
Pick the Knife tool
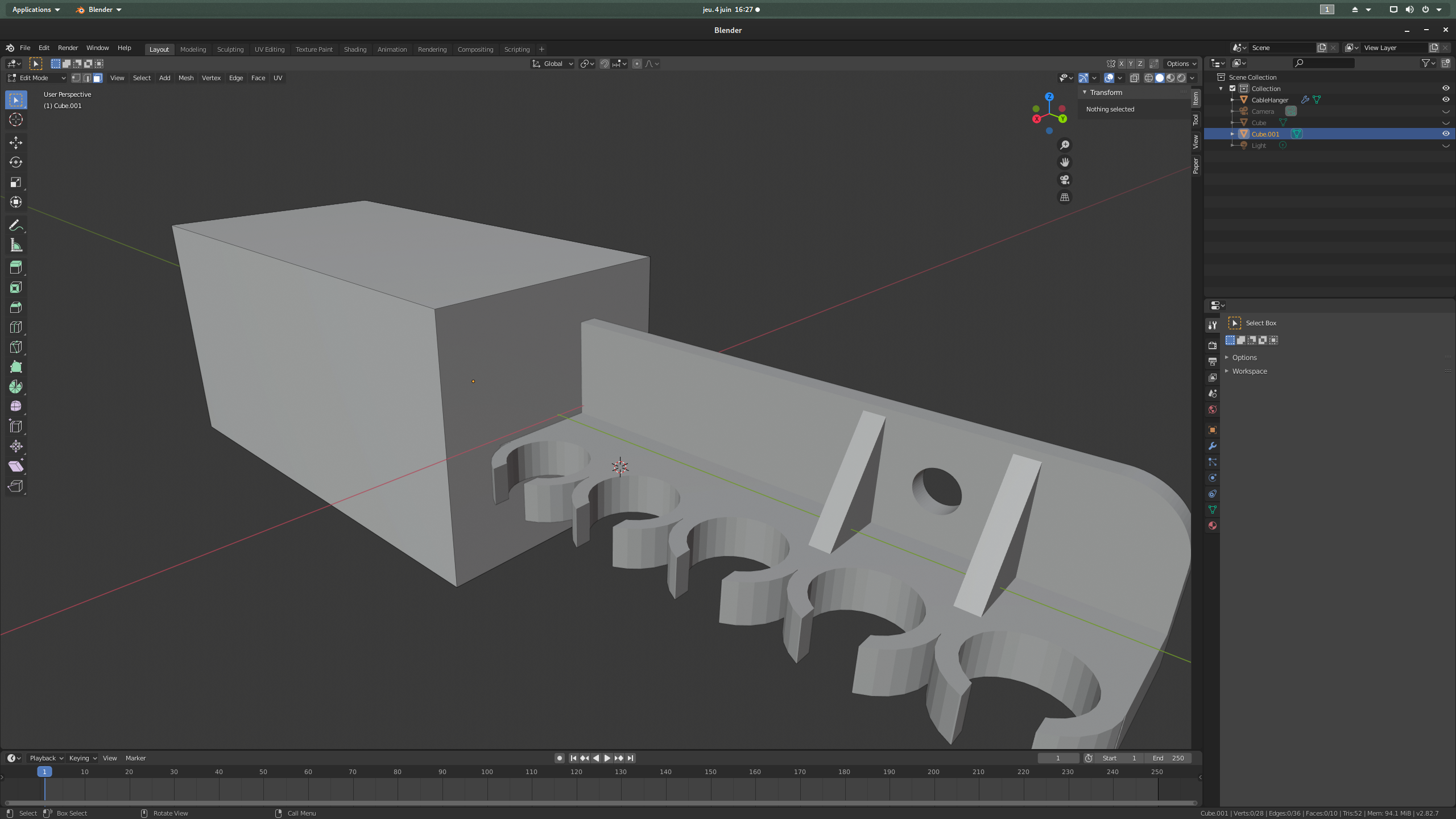(x=16, y=347)
